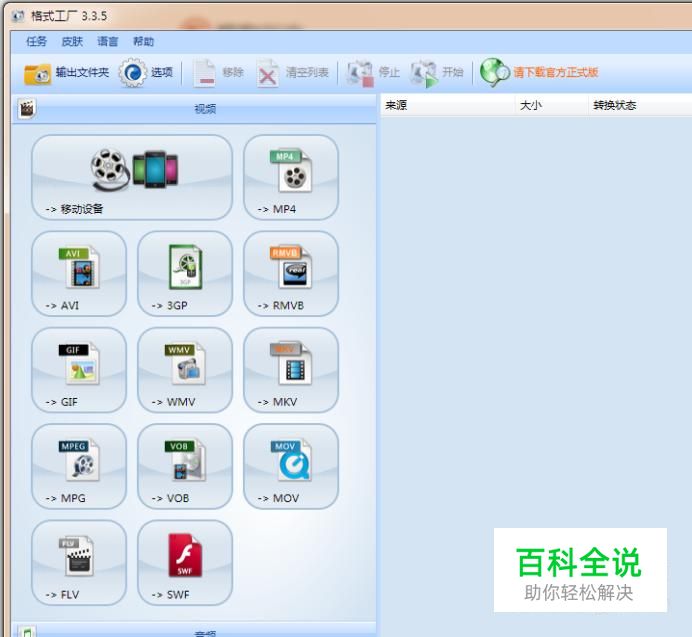Select convert to FLV
This screenshot has height=637, width=692.
tap(79, 562)
